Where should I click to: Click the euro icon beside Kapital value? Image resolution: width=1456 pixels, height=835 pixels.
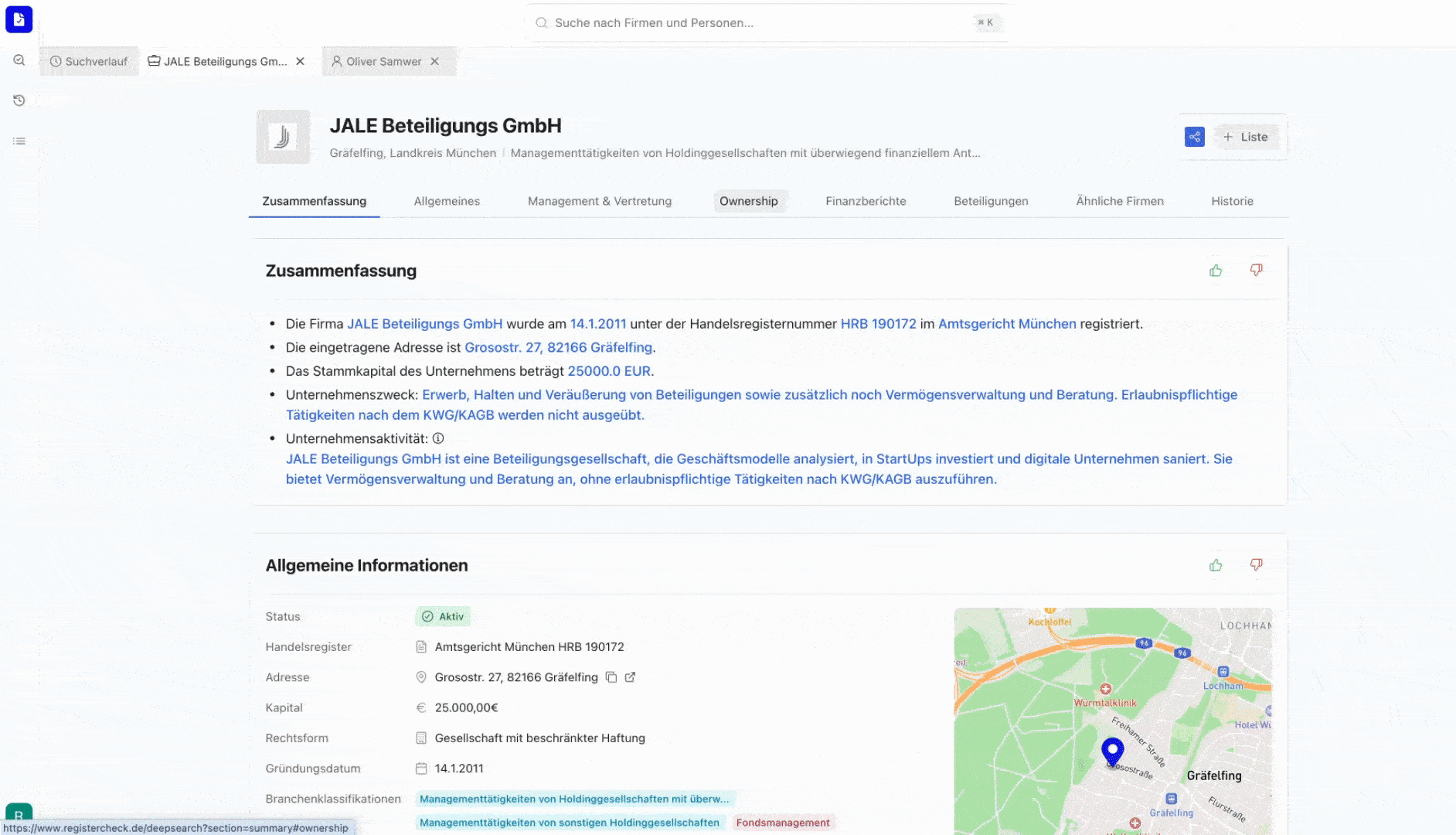(421, 707)
